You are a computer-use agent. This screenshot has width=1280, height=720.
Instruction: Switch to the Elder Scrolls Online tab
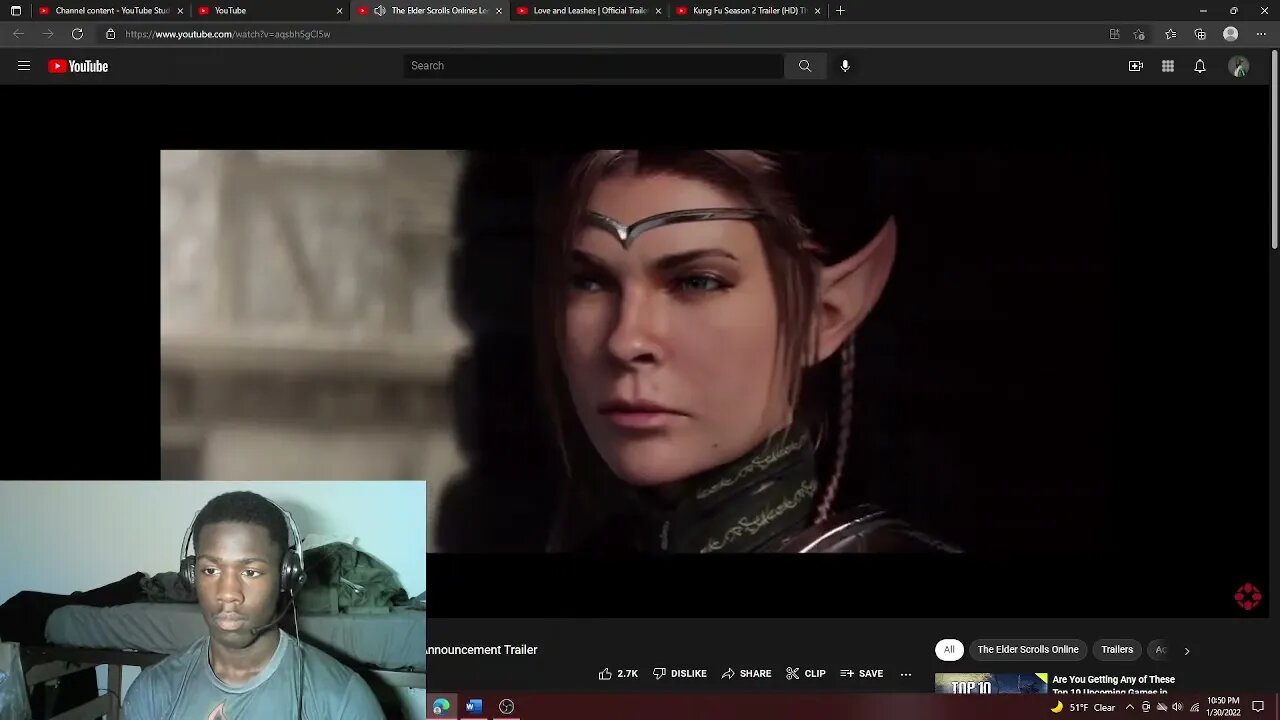point(431,11)
